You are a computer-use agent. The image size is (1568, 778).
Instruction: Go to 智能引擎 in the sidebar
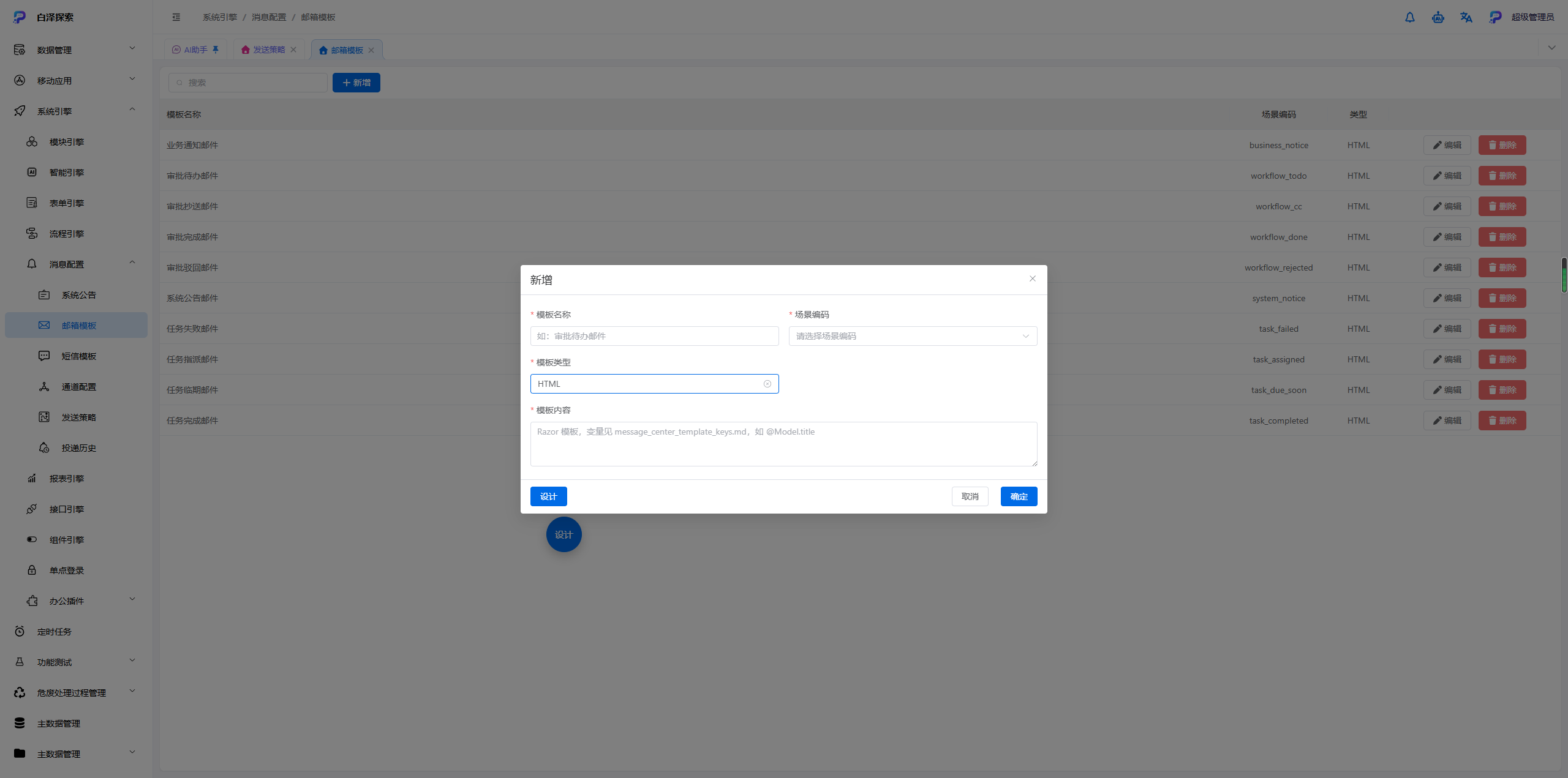point(76,173)
